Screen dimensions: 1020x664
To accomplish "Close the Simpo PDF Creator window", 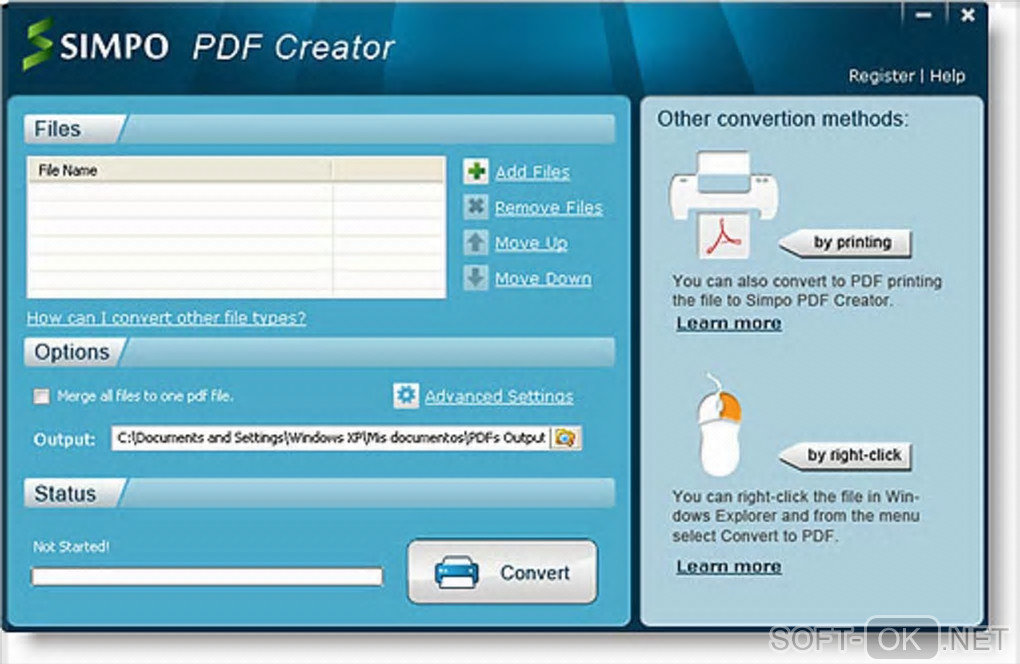I will pos(968,15).
